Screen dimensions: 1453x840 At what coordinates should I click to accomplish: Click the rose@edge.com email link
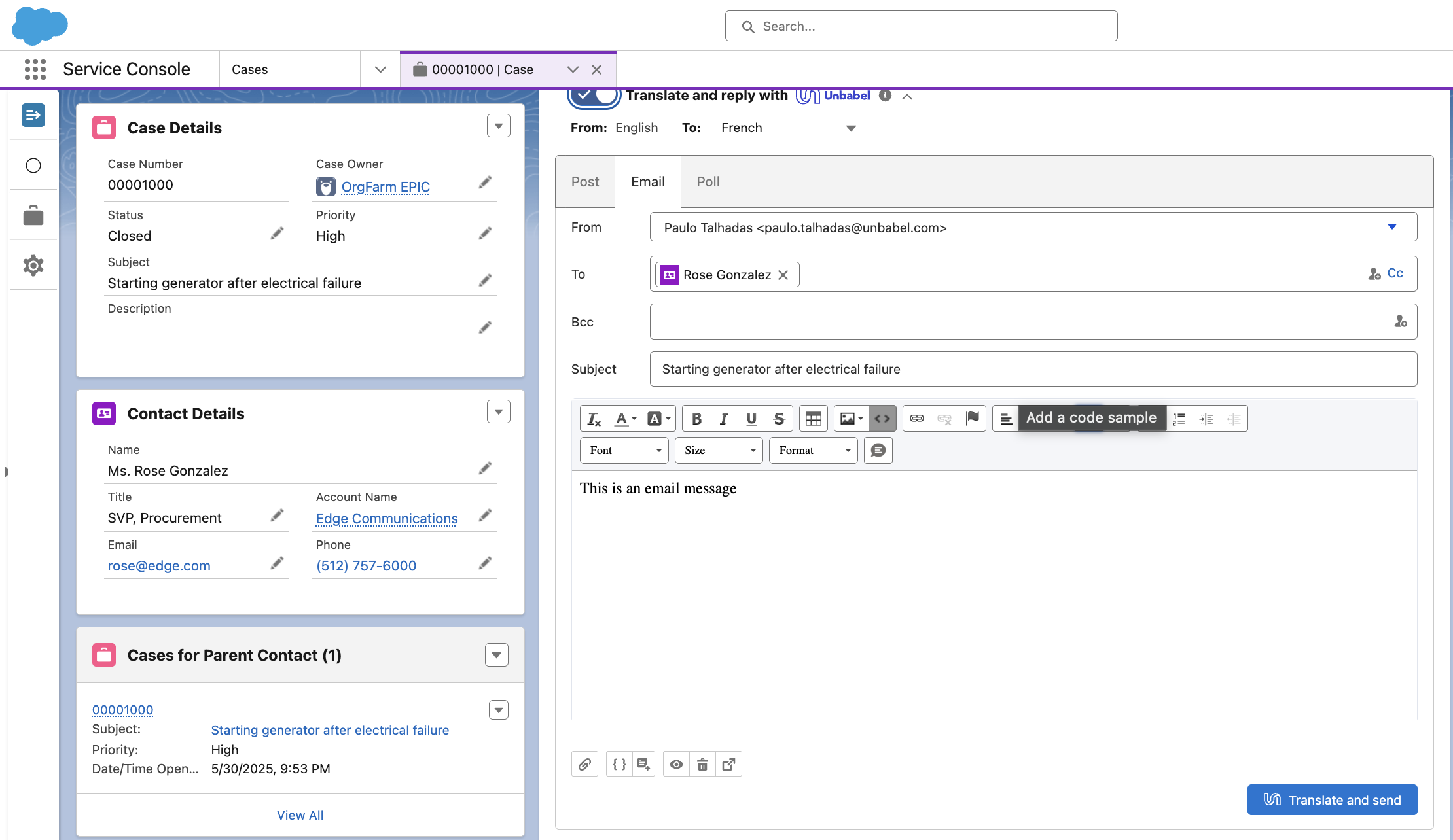coord(159,566)
